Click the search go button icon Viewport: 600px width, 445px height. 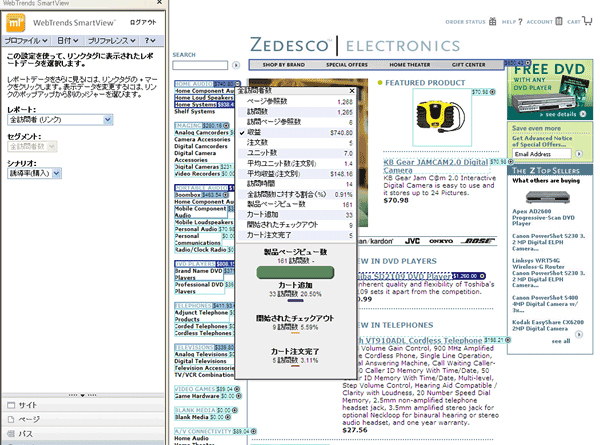[236, 65]
